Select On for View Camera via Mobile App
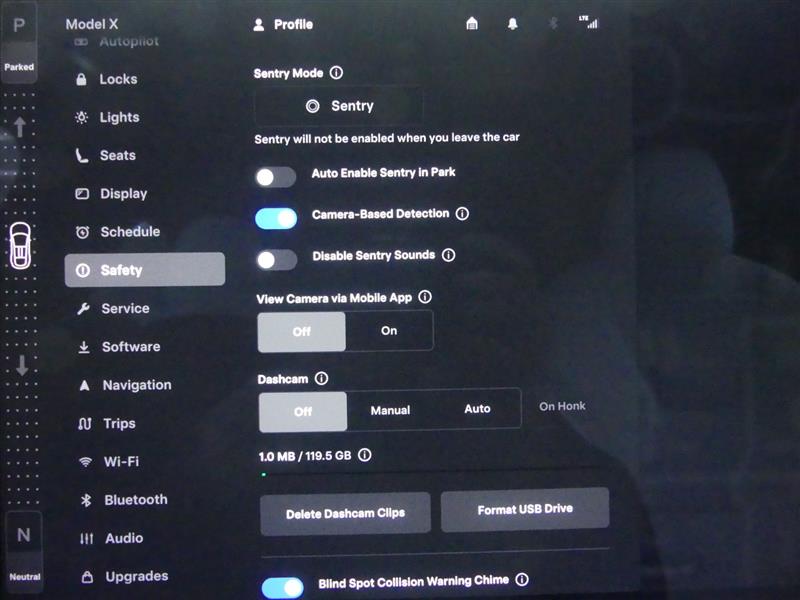 pos(389,331)
